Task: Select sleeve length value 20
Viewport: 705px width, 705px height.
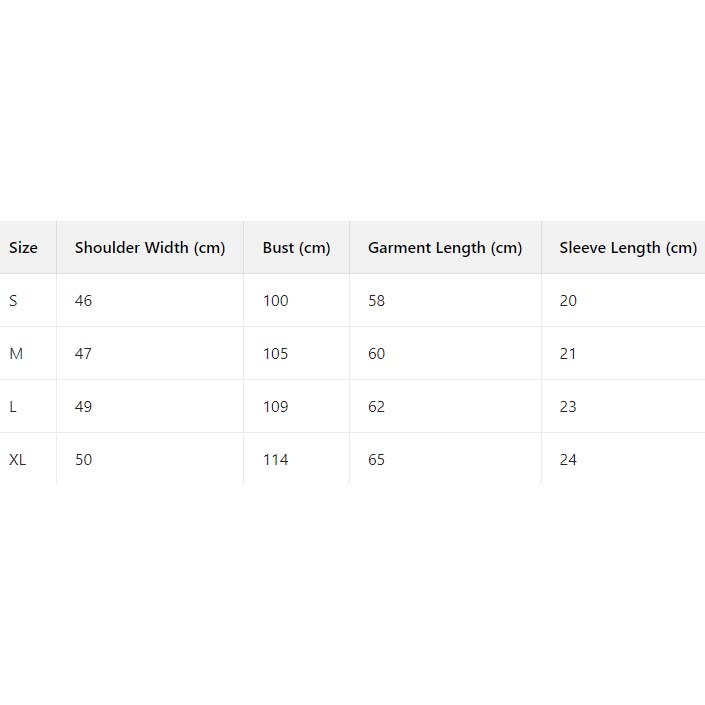Action: click(x=568, y=301)
